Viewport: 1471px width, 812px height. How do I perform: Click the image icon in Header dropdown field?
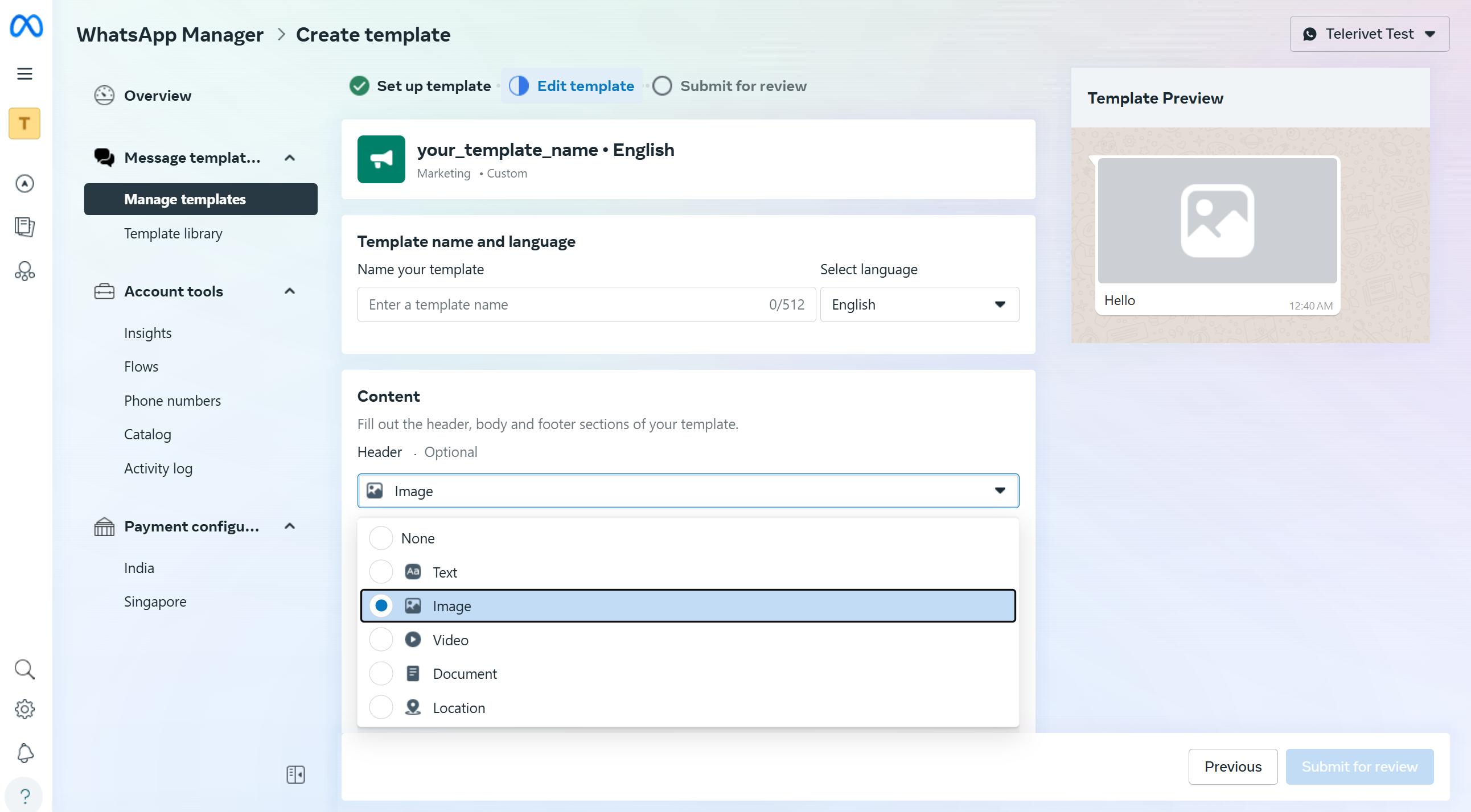375,490
